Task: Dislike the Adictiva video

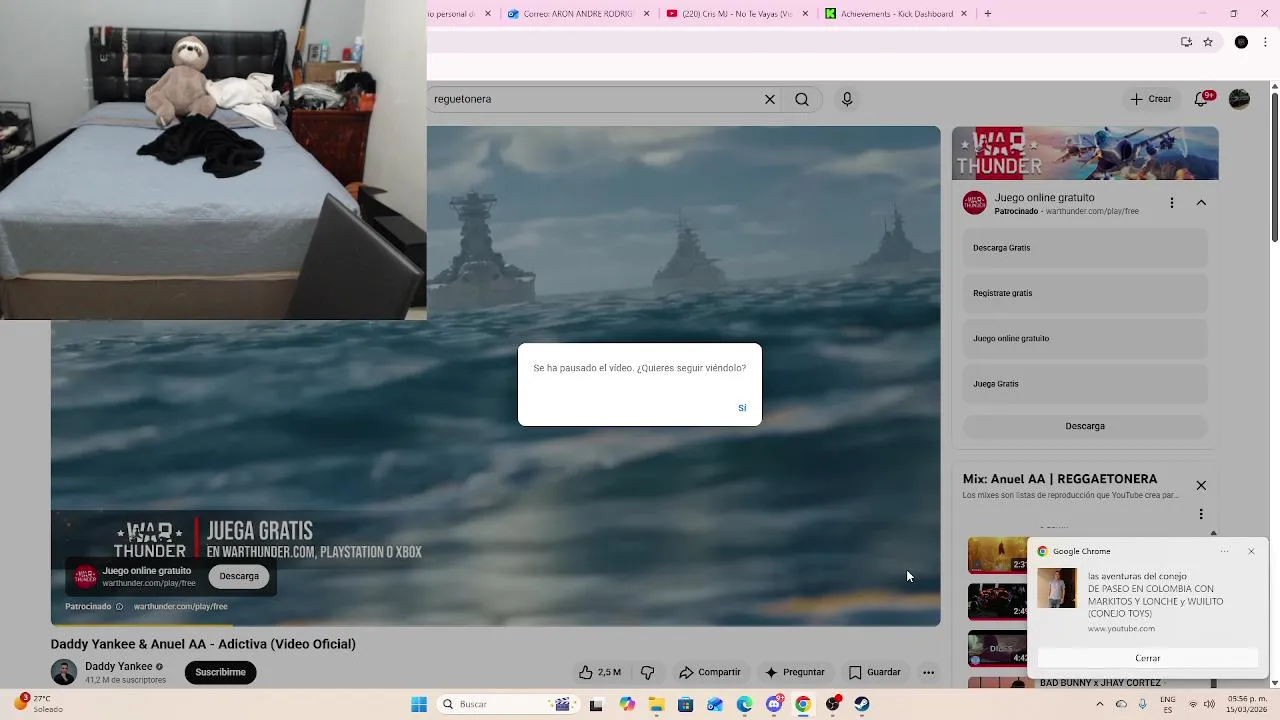Action: (x=647, y=672)
